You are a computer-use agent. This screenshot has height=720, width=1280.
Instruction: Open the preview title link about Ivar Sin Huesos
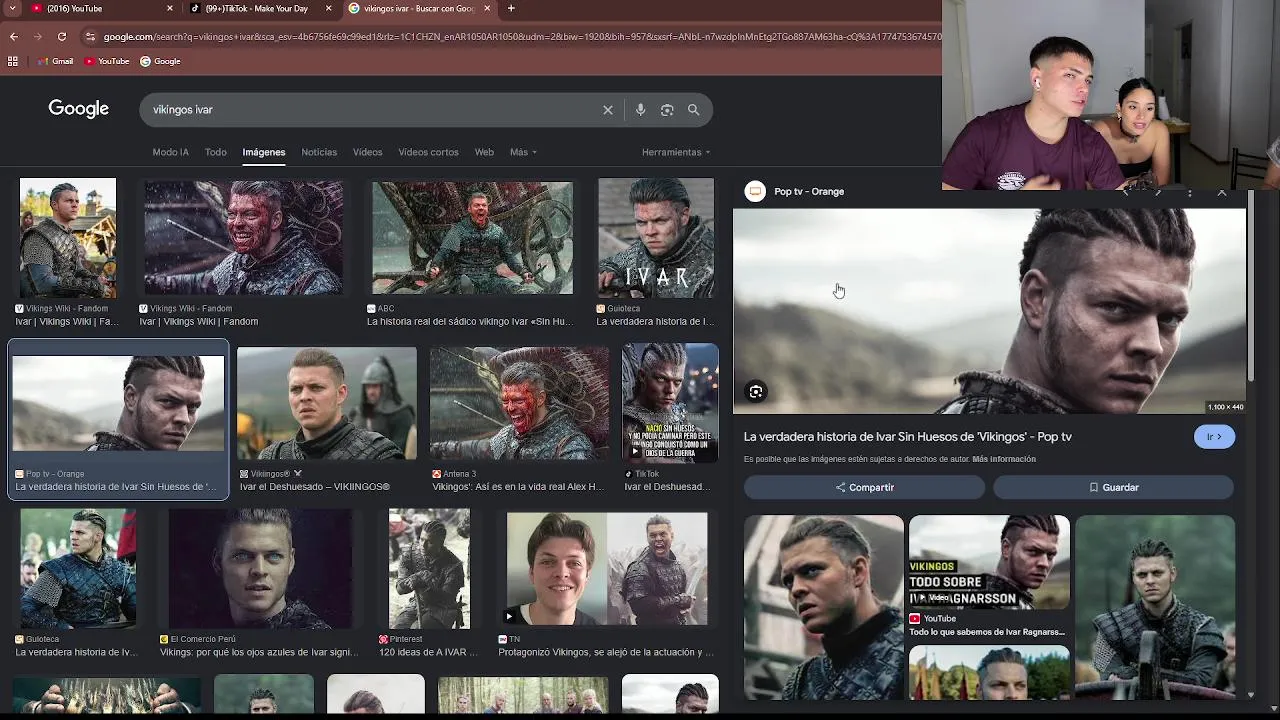tap(907, 437)
